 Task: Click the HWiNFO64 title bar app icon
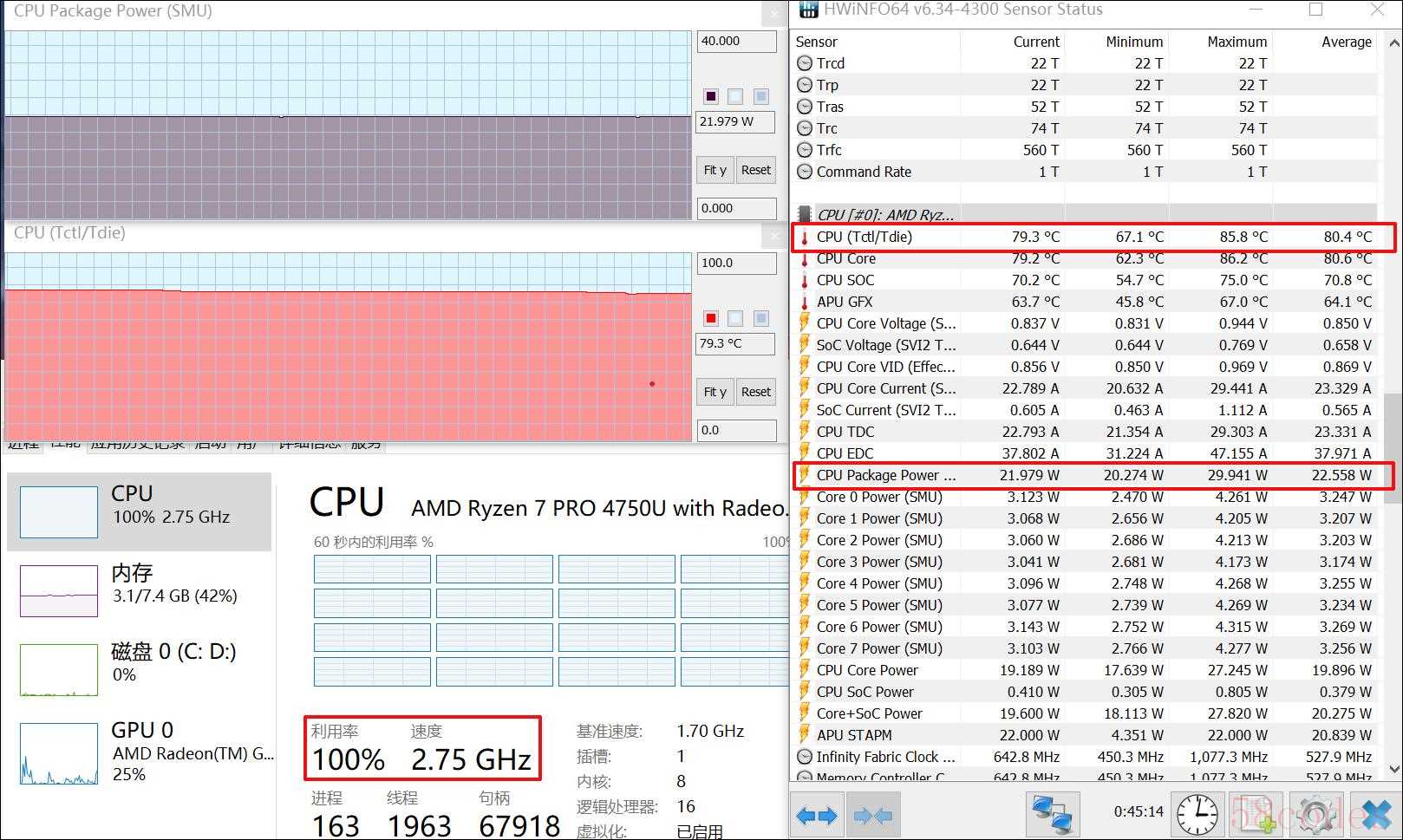[807, 10]
